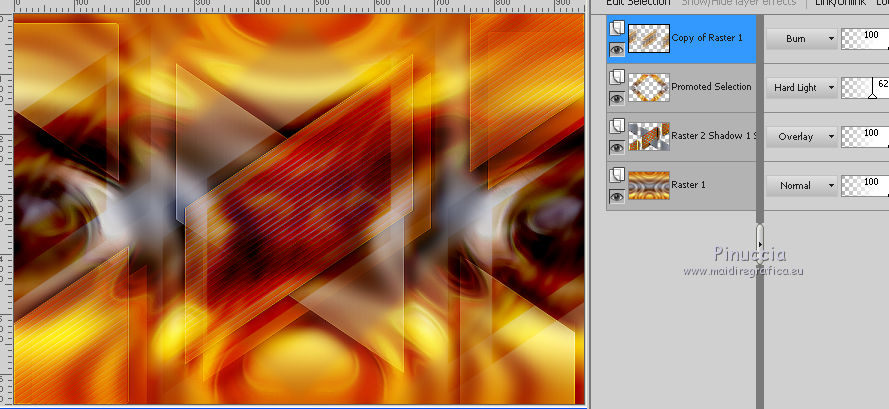This screenshot has height=409, width=889.
Task: Open the Normal blend mode dropdown
Action: pyautogui.click(x=802, y=185)
